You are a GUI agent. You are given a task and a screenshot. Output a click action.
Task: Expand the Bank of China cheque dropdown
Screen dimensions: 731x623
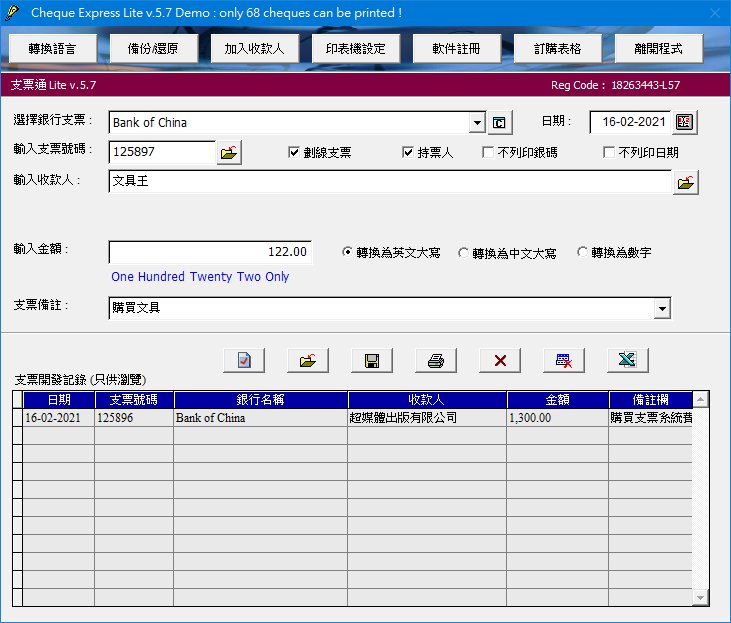point(477,123)
